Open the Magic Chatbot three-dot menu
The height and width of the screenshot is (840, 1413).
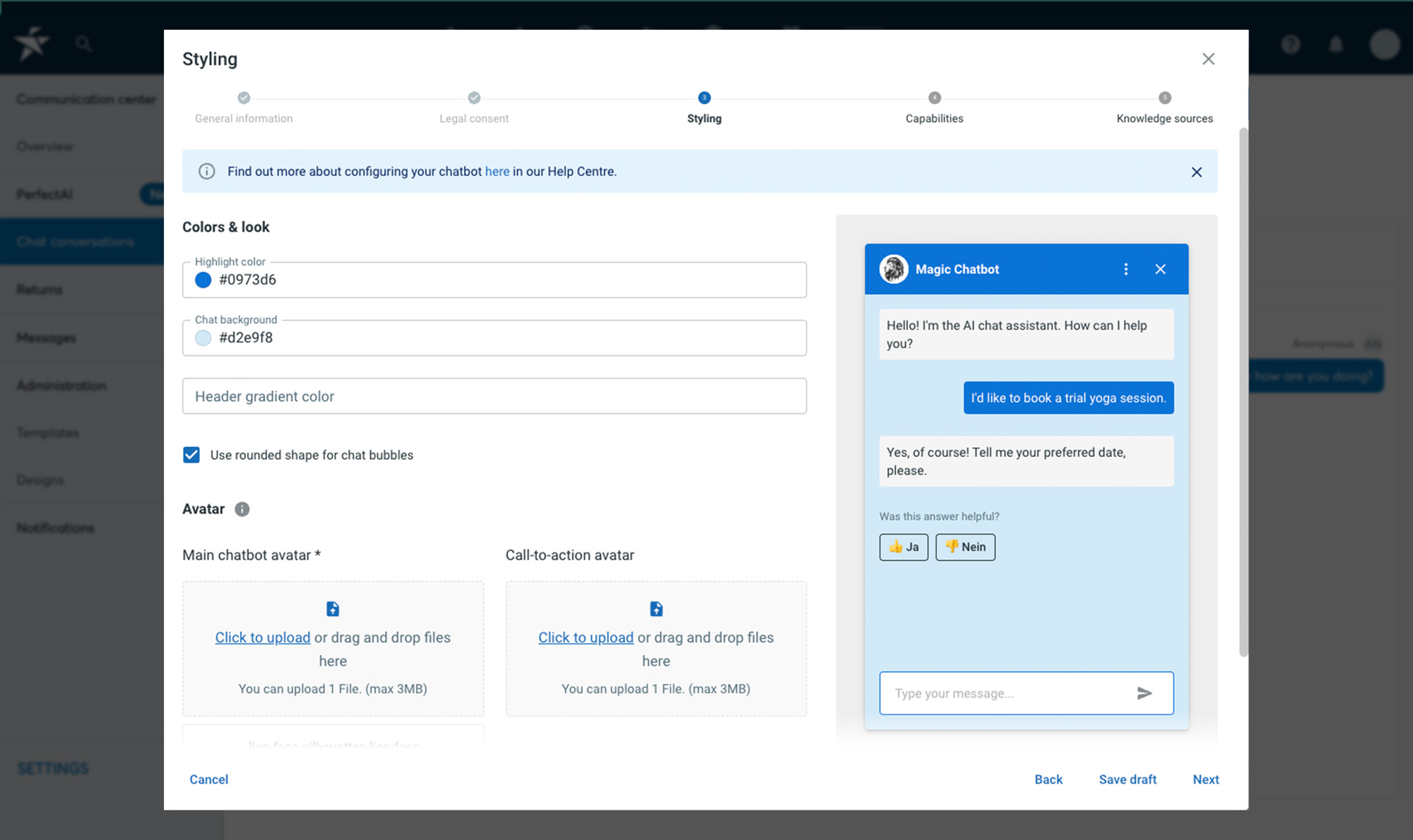(1125, 269)
